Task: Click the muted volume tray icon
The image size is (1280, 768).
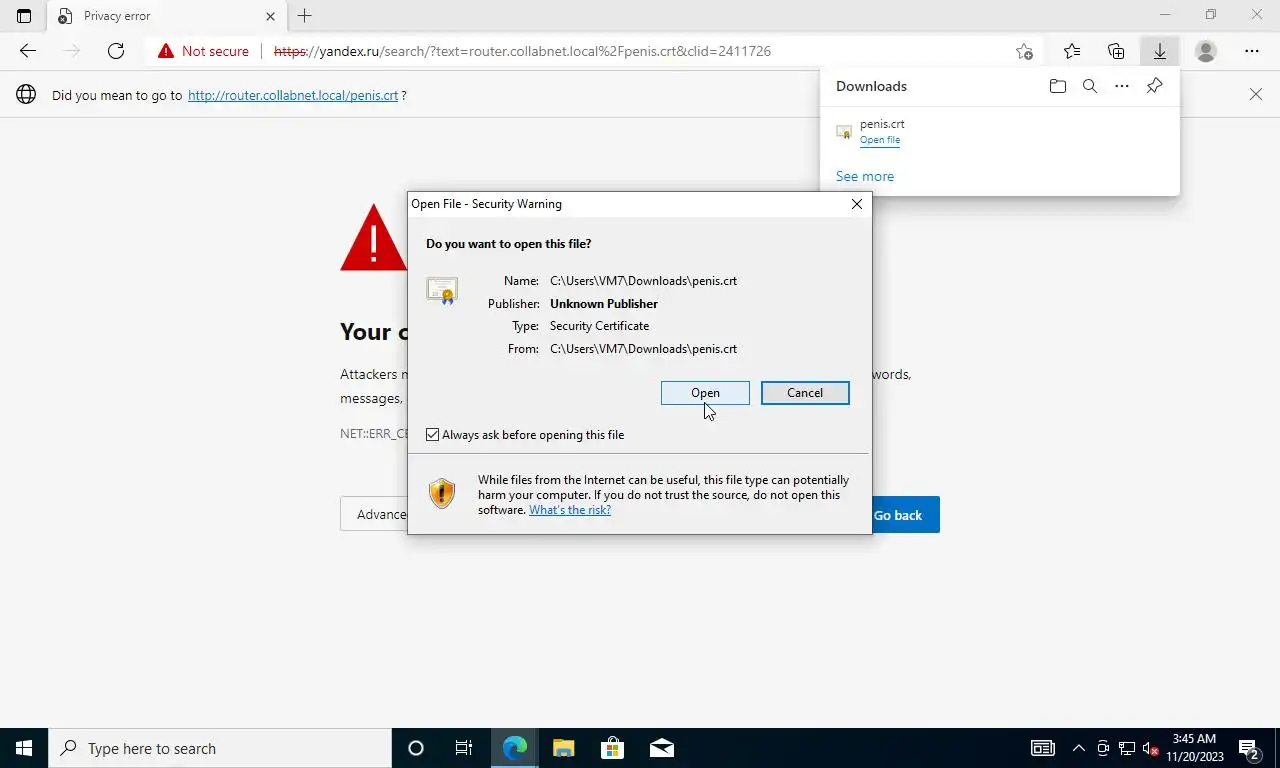Action: (1150, 748)
